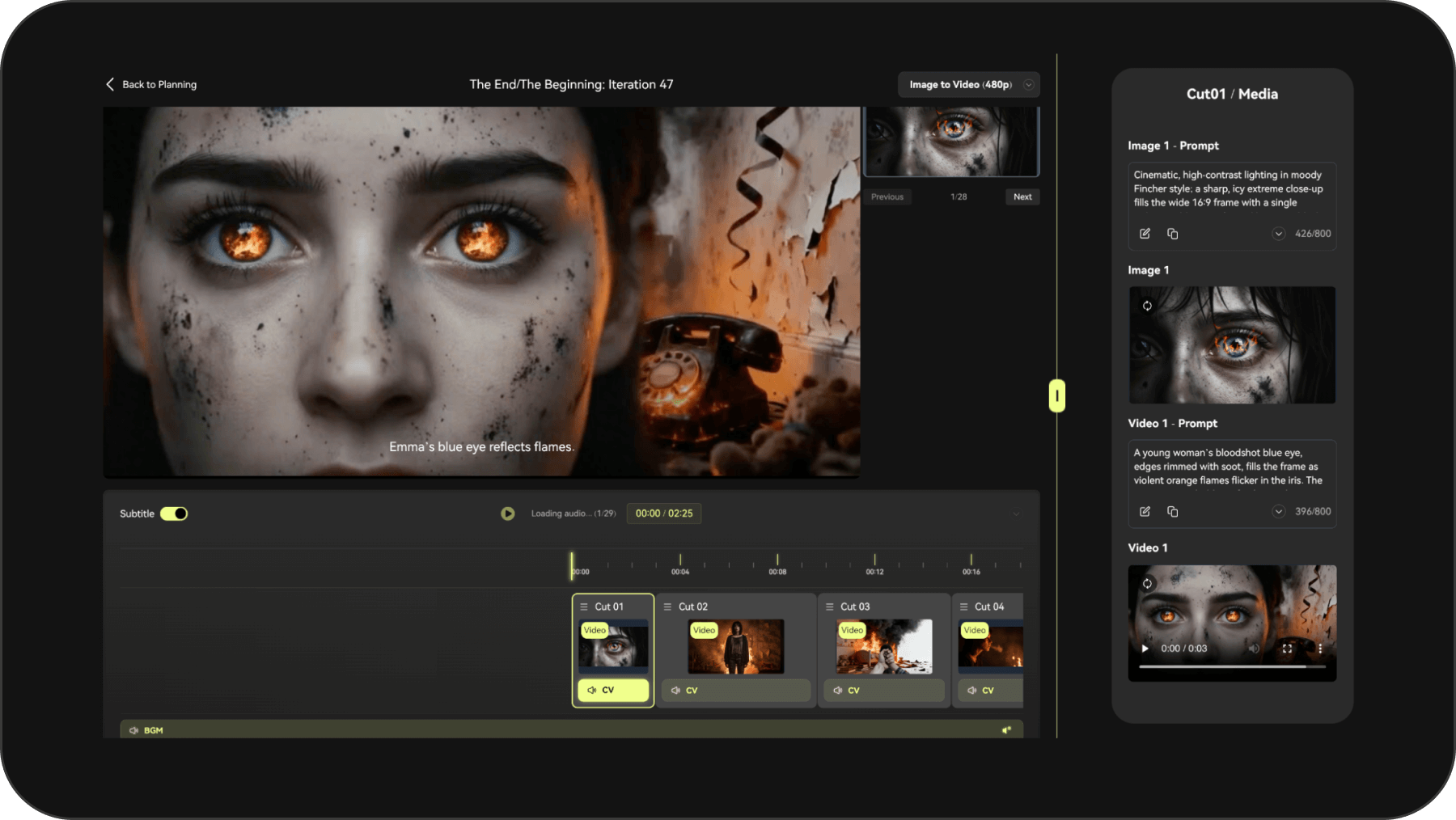
Task: Click the regenerate icon on Image 1 thumbnail
Action: tap(1147, 306)
